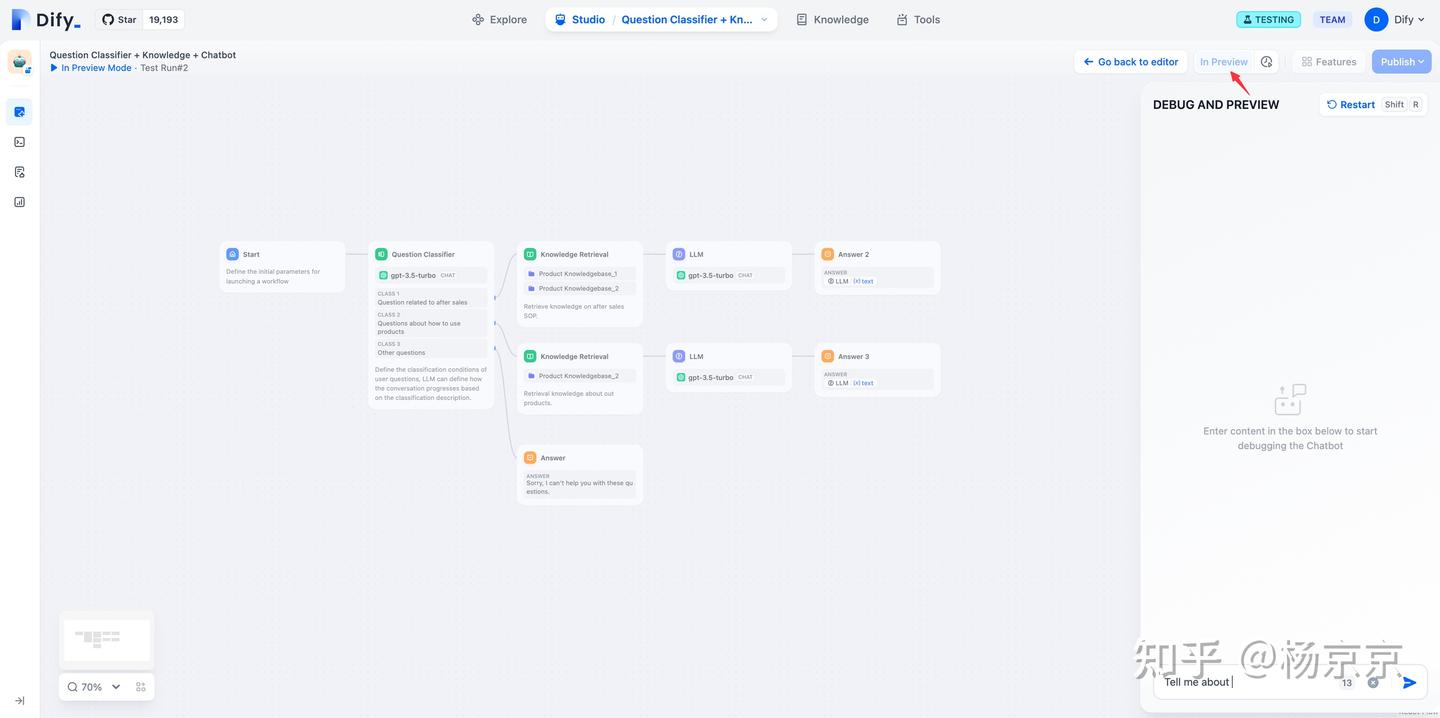Screen dimensions: 1440x718
Task: Click the chat message input box
Action: coord(1250,682)
